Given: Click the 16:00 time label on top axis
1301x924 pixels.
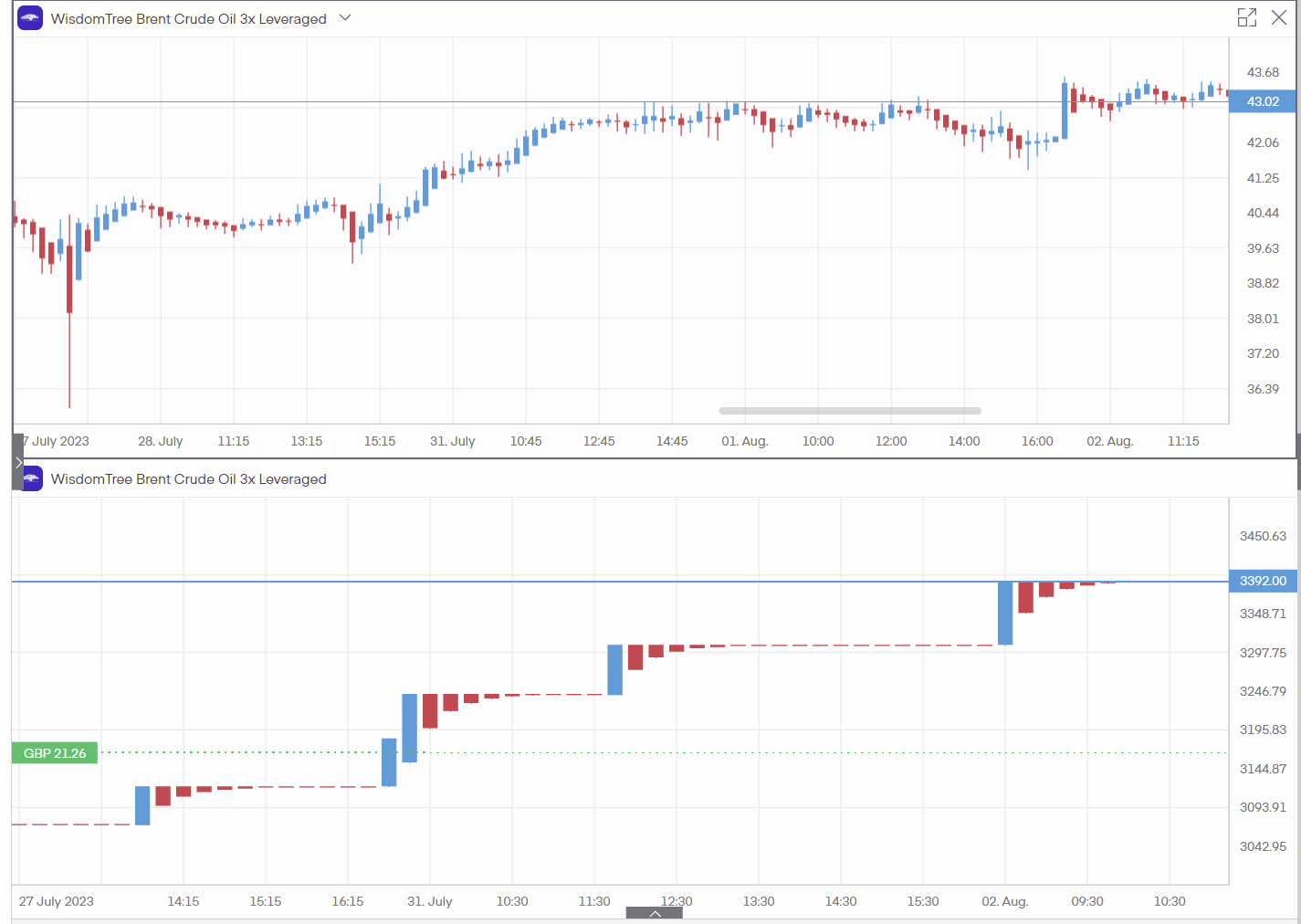Looking at the screenshot, I should [x=1037, y=441].
